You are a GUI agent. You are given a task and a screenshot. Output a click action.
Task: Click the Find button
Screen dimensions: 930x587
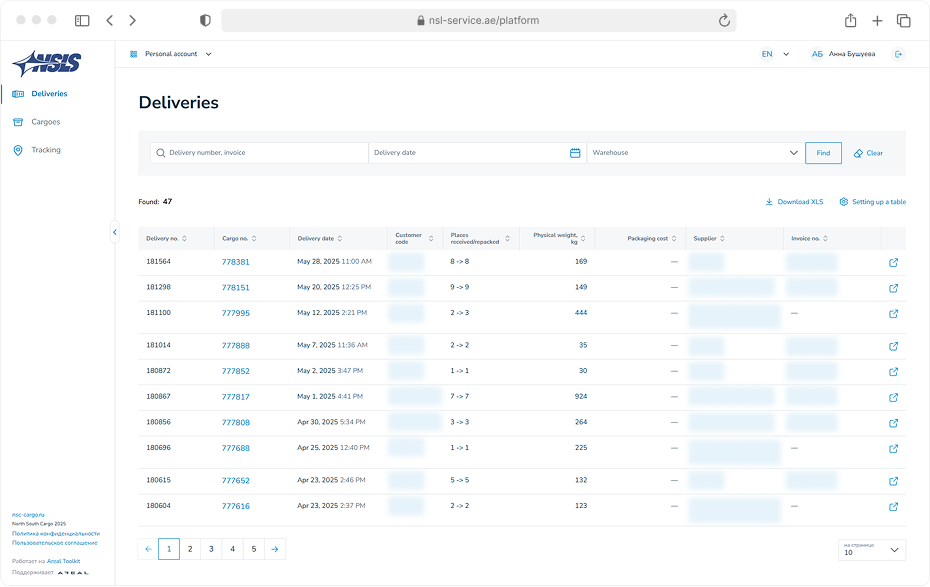[822, 153]
